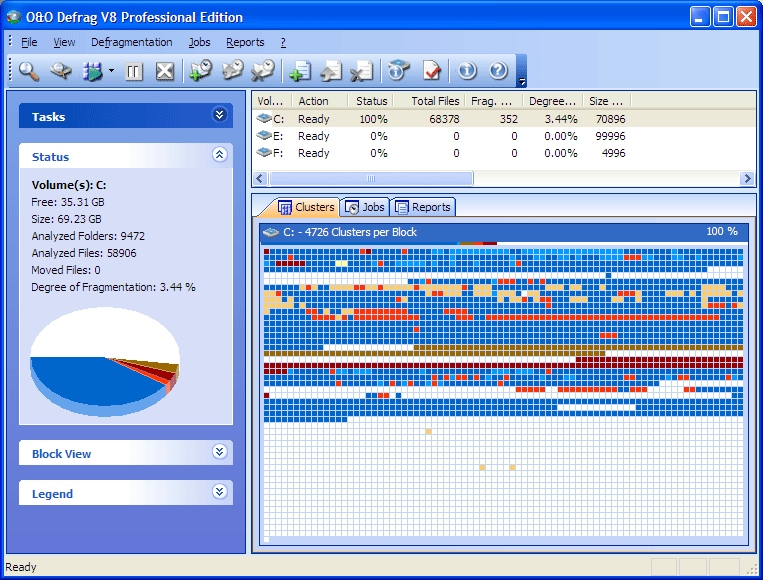The width and height of the screenshot is (763, 580).
Task: Click the 68378 total files cell
Action: [x=444, y=119]
